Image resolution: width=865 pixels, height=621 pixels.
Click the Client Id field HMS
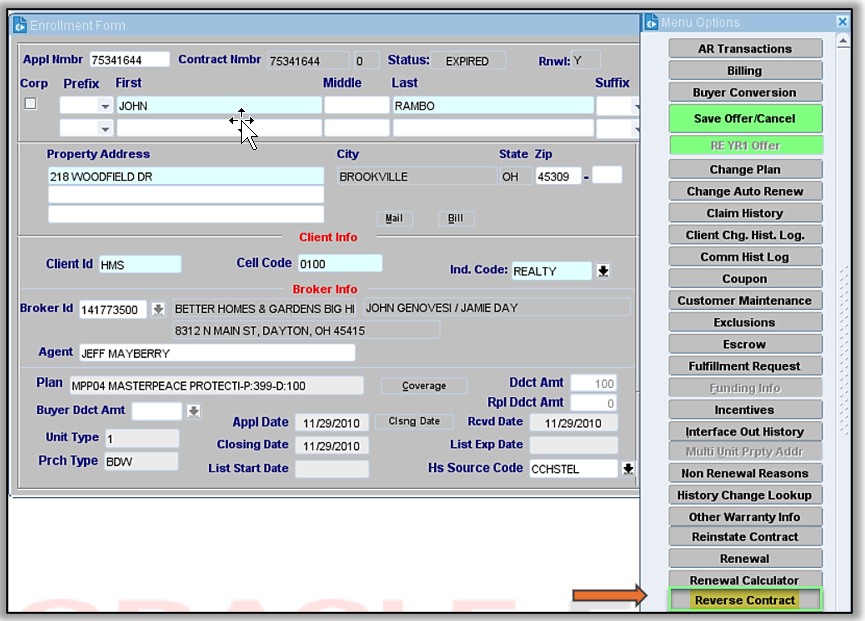140,265
